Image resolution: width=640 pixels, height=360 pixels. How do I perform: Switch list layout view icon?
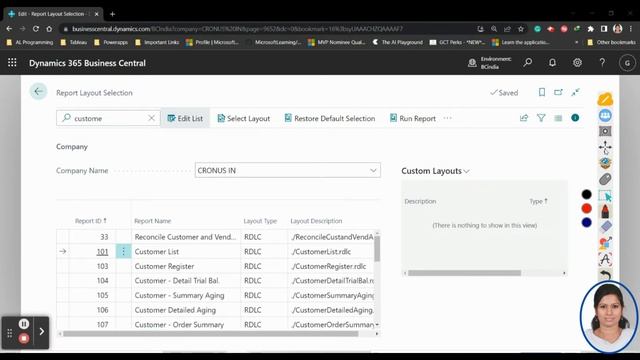click(558, 118)
